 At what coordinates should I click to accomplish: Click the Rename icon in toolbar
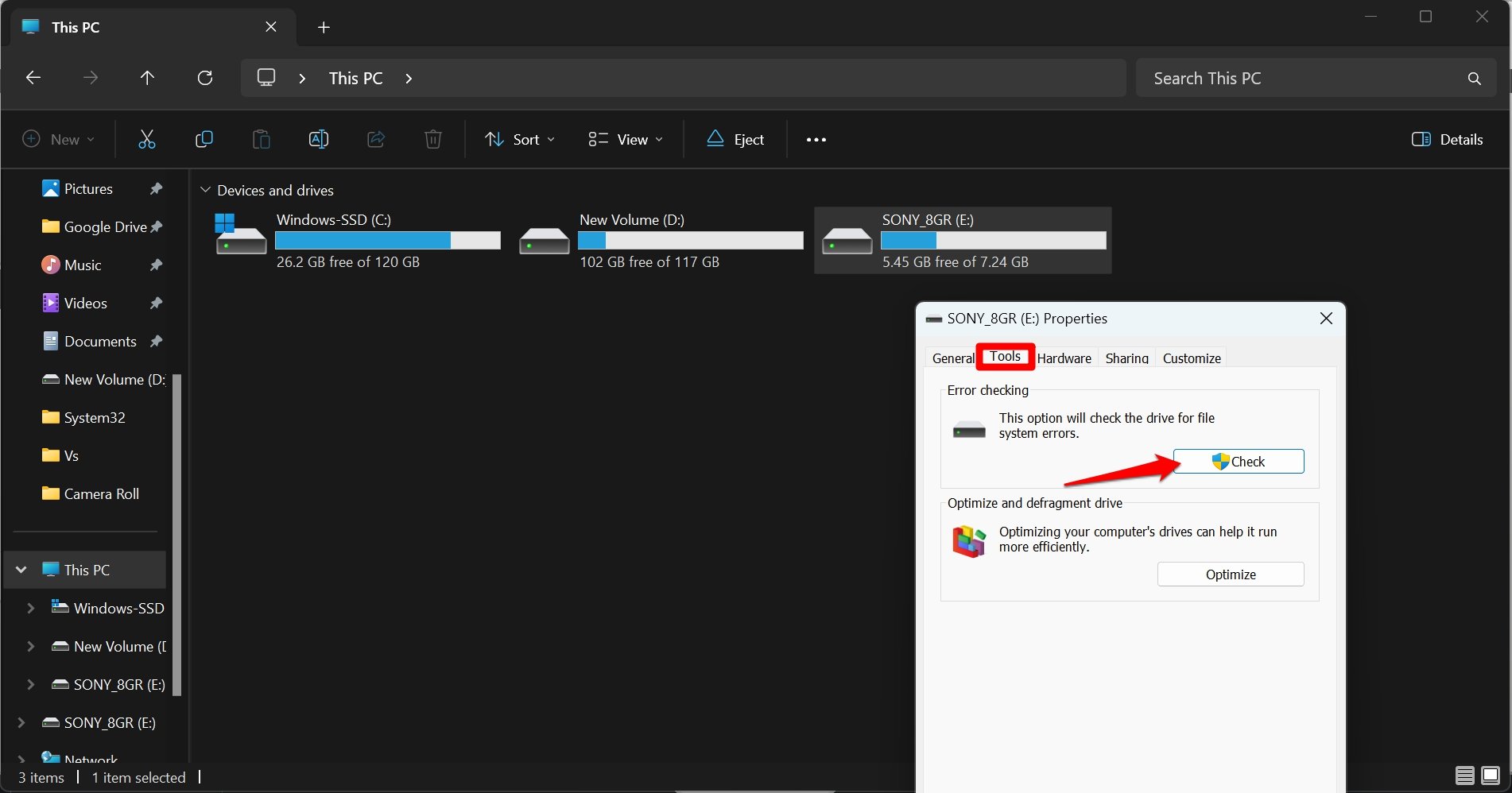318,139
